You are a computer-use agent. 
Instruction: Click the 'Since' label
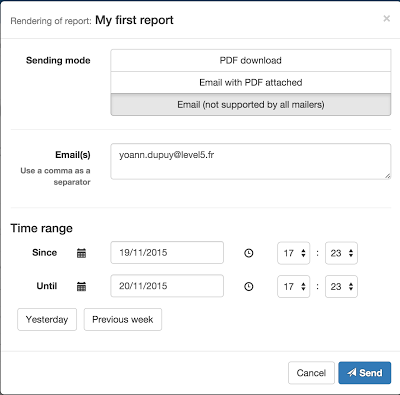44,253
